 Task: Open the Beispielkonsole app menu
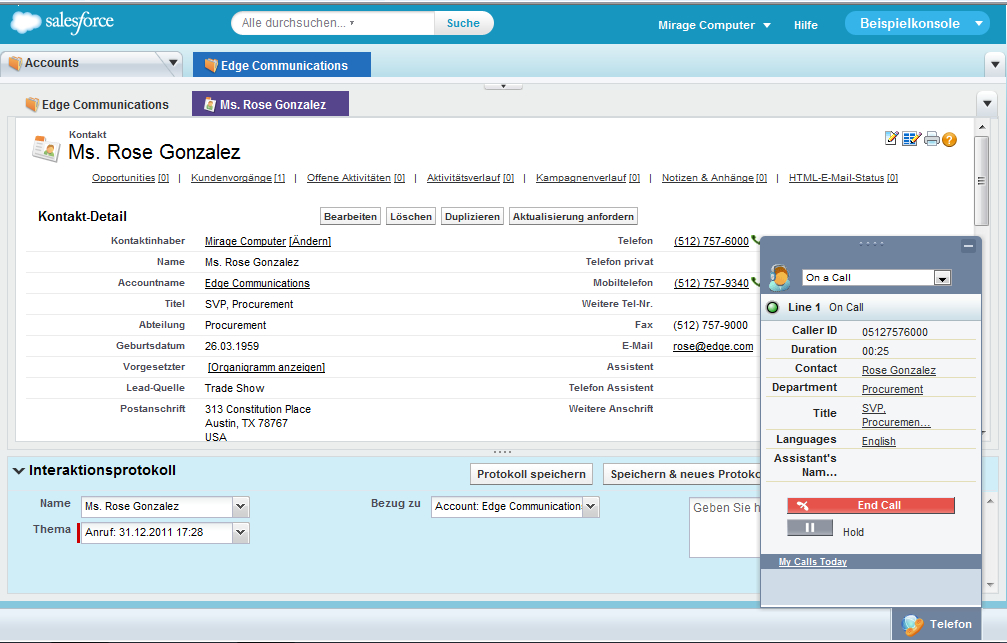click(x=978, y=24)
